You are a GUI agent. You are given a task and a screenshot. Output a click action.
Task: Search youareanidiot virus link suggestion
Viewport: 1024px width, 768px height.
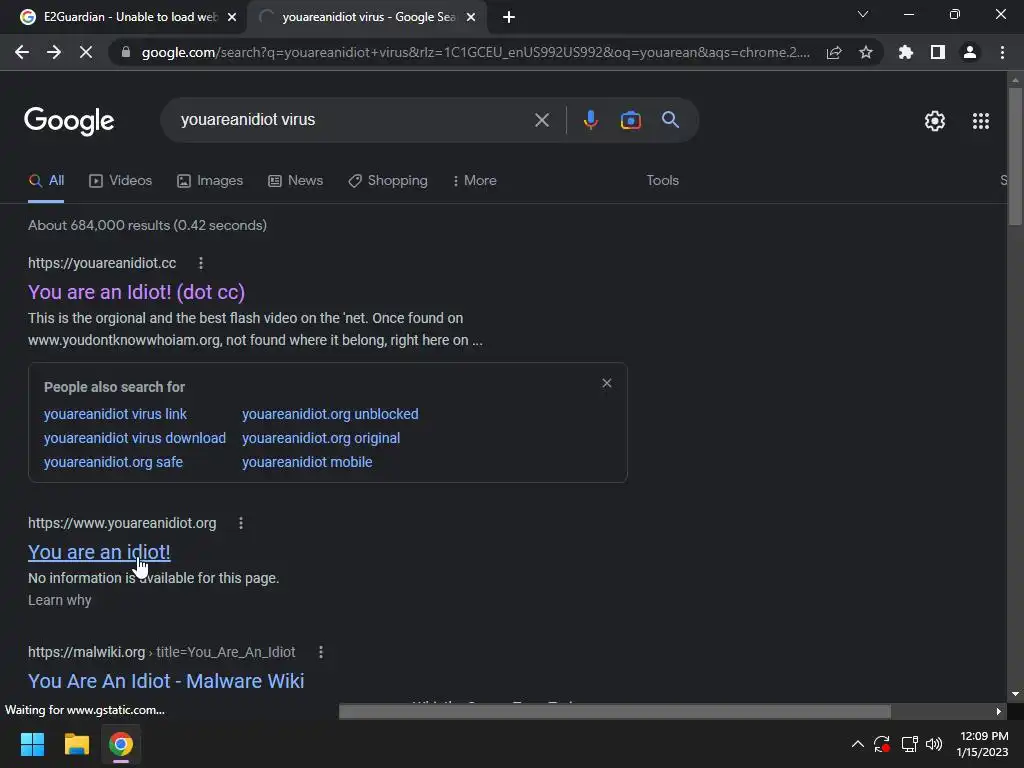(115, 414)
